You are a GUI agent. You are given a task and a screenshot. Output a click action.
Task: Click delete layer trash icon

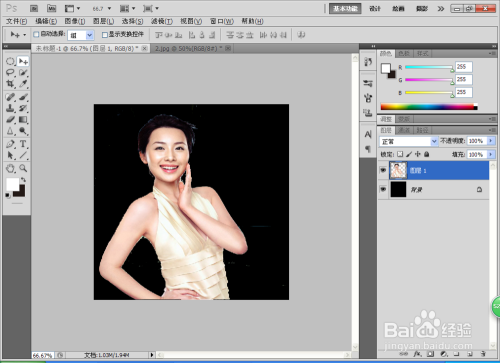click(483, 354)
